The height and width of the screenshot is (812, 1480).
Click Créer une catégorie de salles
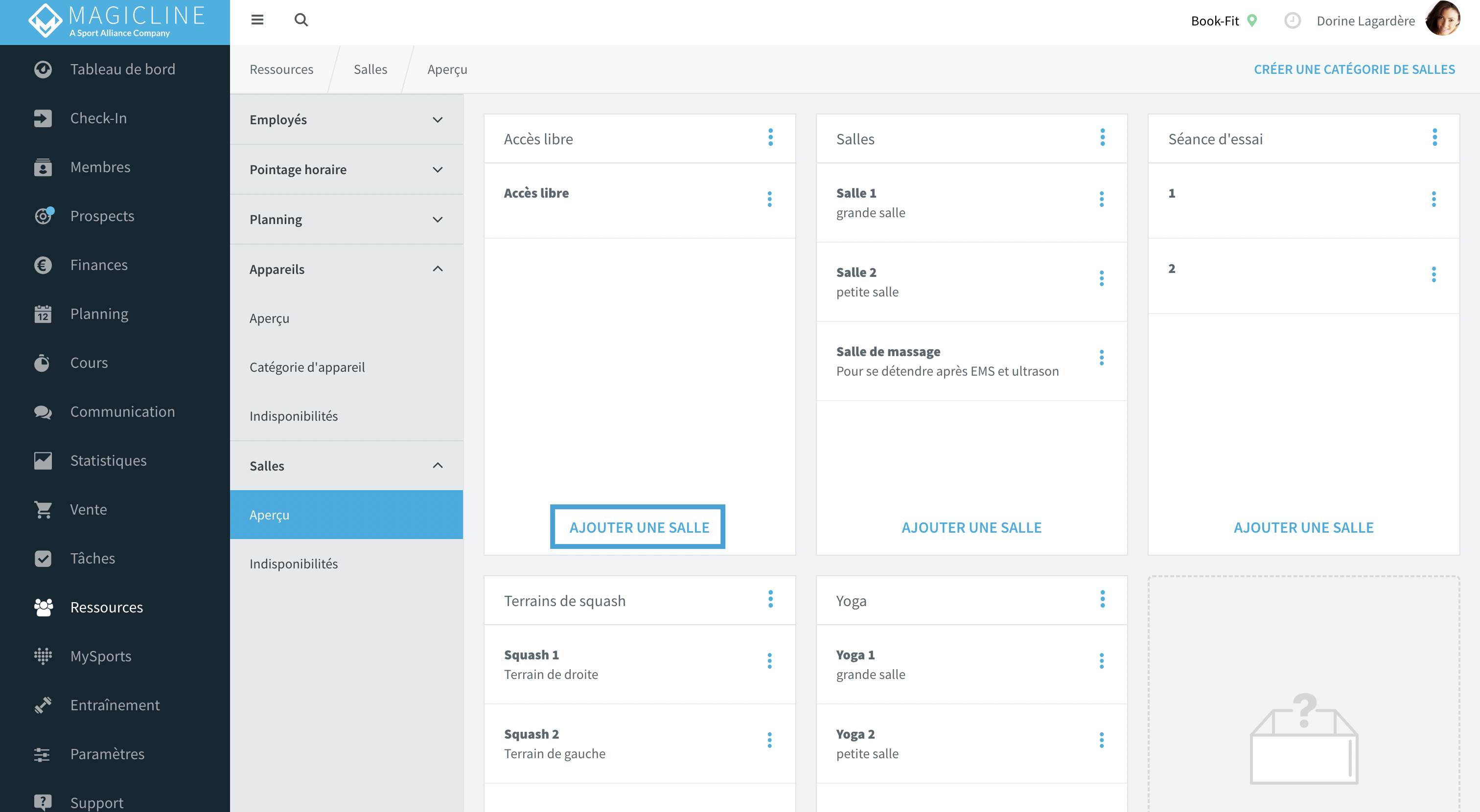pyautogui.click(x=1354, y=69)
